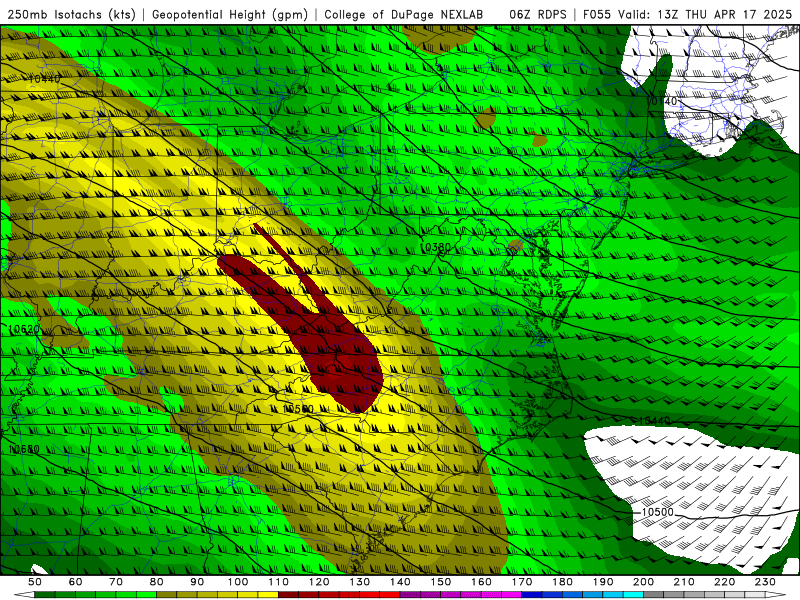Viewport: 800px width, 600px height.
Task: Click the 10500 height contour label
Action: (x=657, y=512)
